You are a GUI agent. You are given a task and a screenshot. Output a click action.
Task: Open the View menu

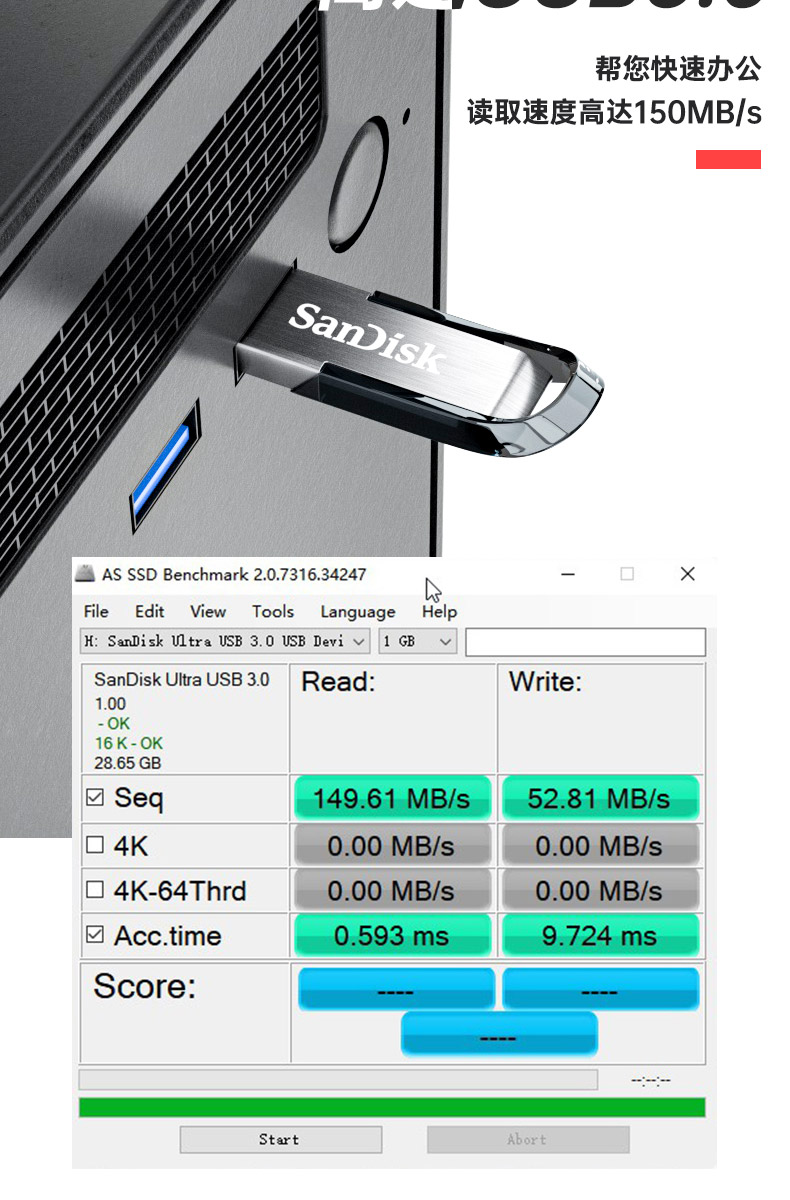pyautogui.click(x=208, y=611)
